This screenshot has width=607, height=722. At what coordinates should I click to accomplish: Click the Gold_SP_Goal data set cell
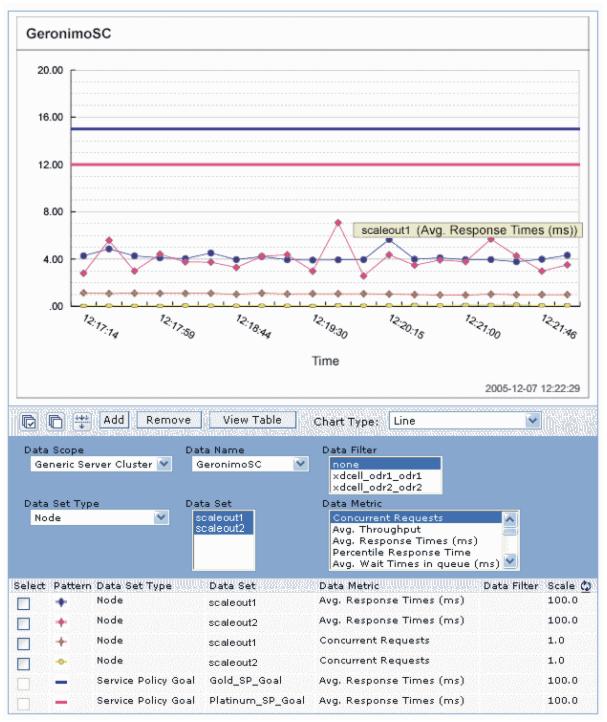click(245, 681)
